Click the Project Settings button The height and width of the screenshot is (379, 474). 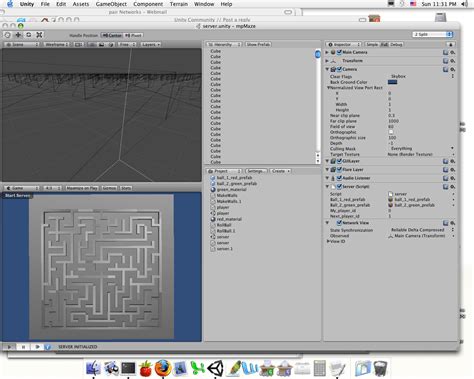[x=256, y=171]
